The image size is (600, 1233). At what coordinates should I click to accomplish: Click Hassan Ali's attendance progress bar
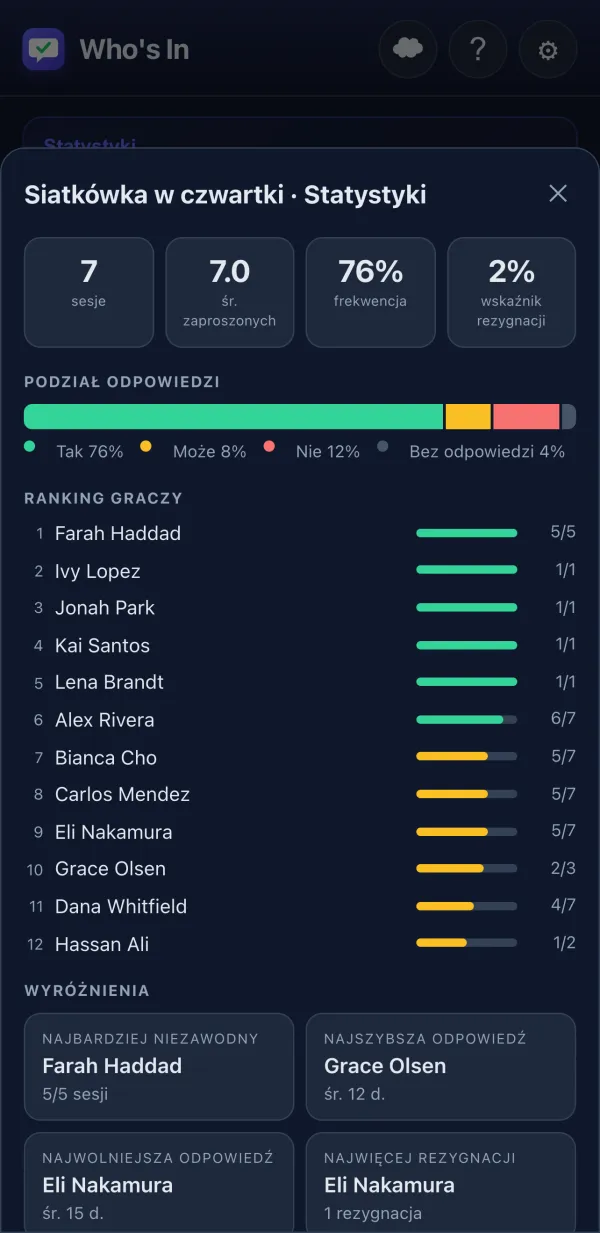[x=467, y=943]
